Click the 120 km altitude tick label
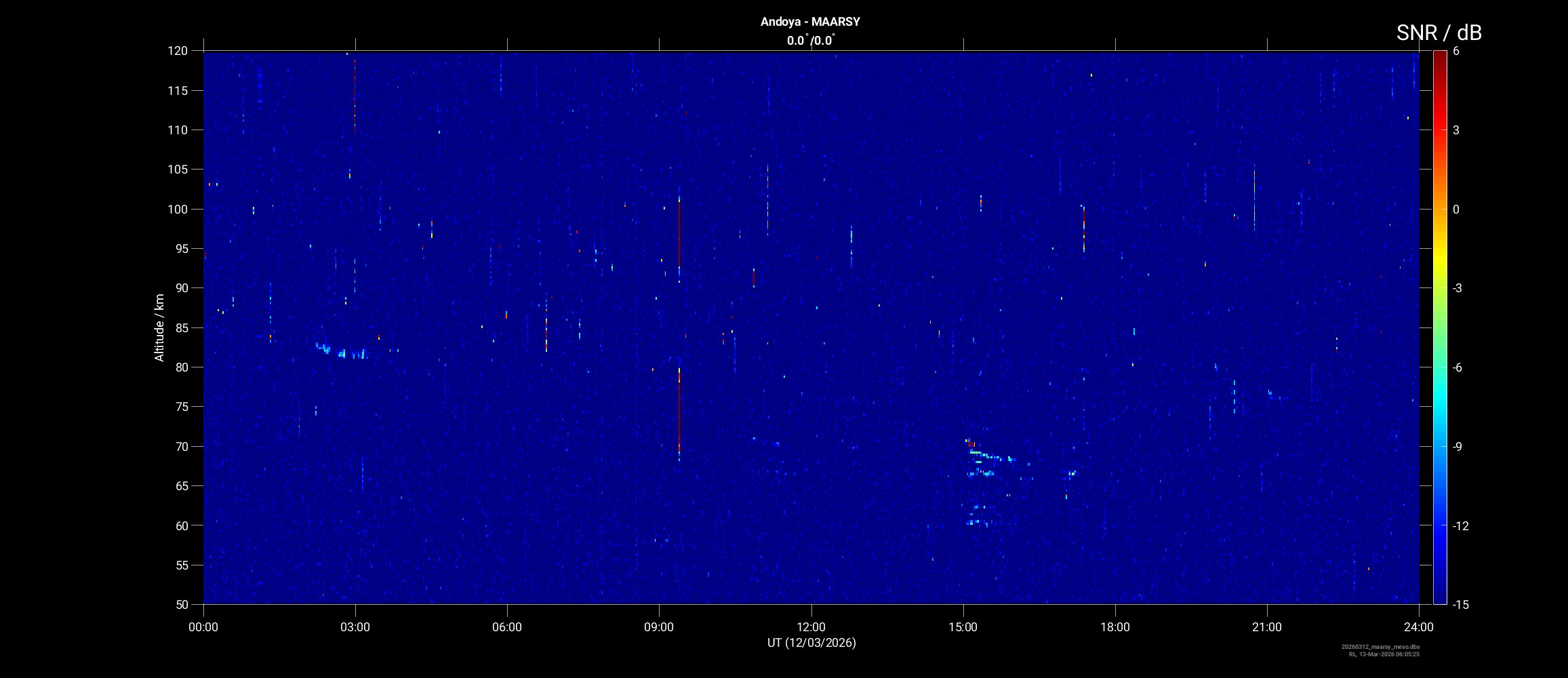The height and width of the screenshot is (678, 1568). click(x=178, y=51)
